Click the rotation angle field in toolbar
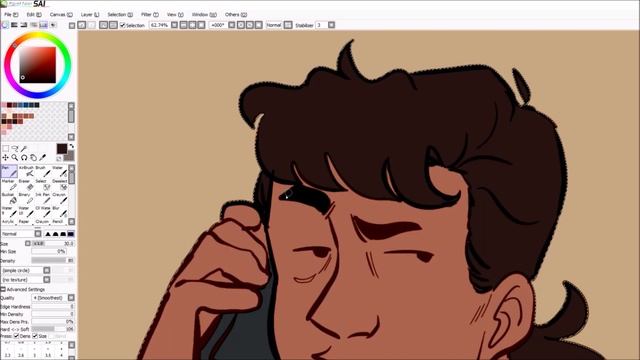Image resolution: width=640 pixels, height=360 pixels. (218, 25)
